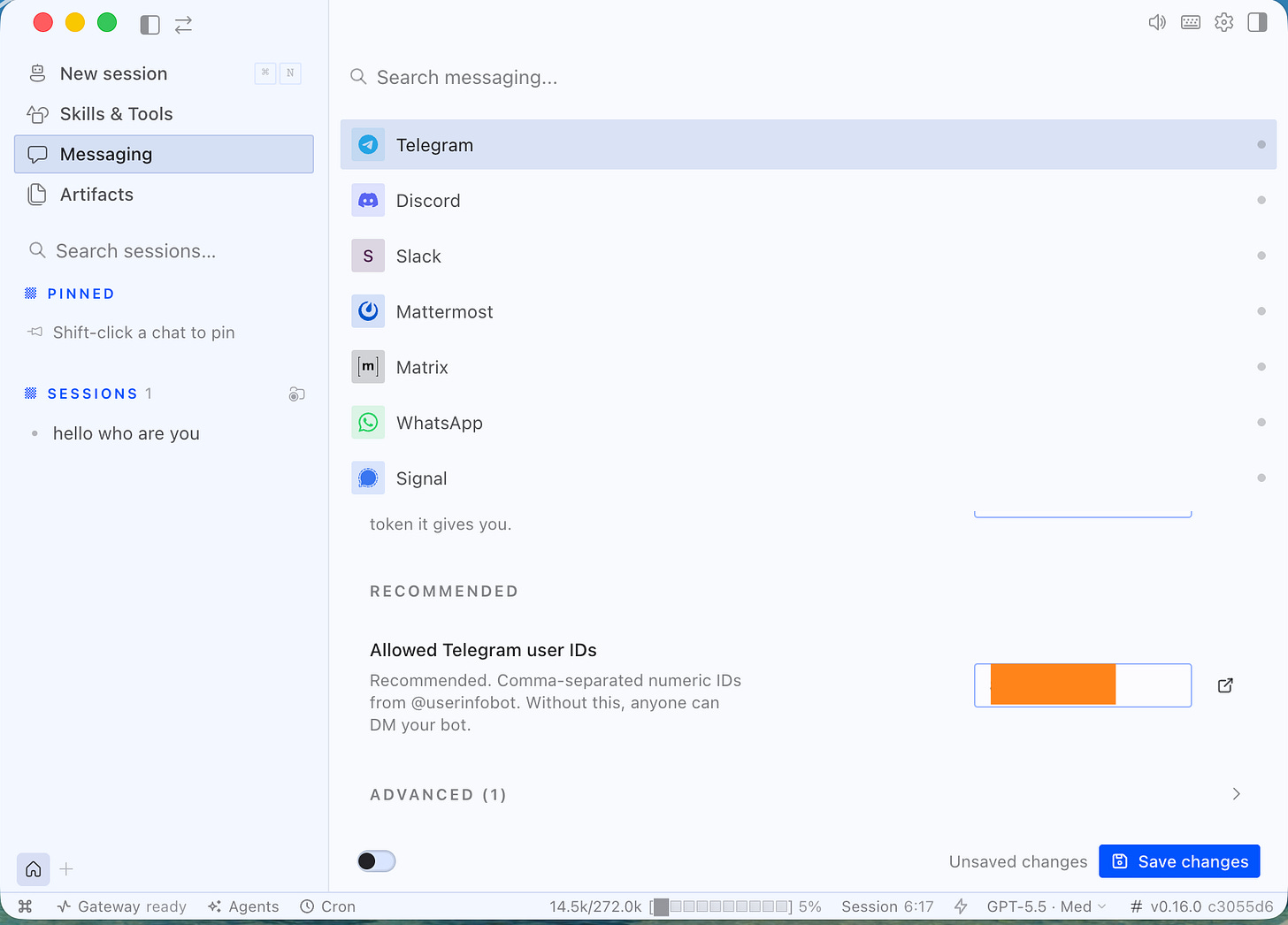This screenshot has width=1288, height=925.
Task: Click the Search messaging field
Action: pyautogui.click(x=809, y=77)
